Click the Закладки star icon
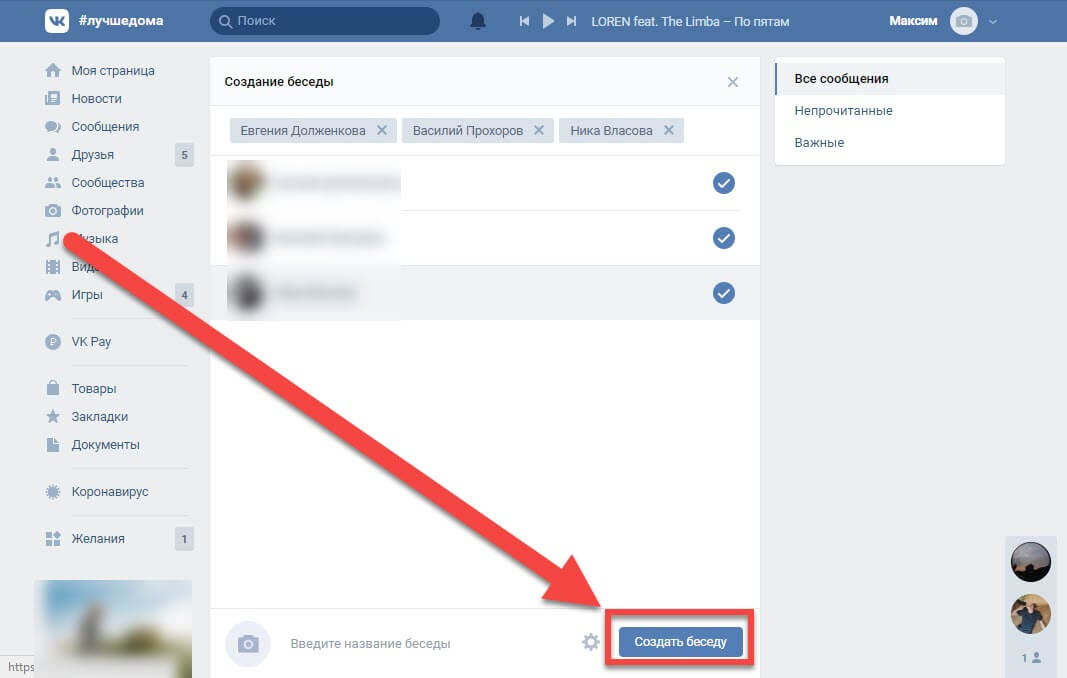The image size is (1067, 678). (52, 416)
